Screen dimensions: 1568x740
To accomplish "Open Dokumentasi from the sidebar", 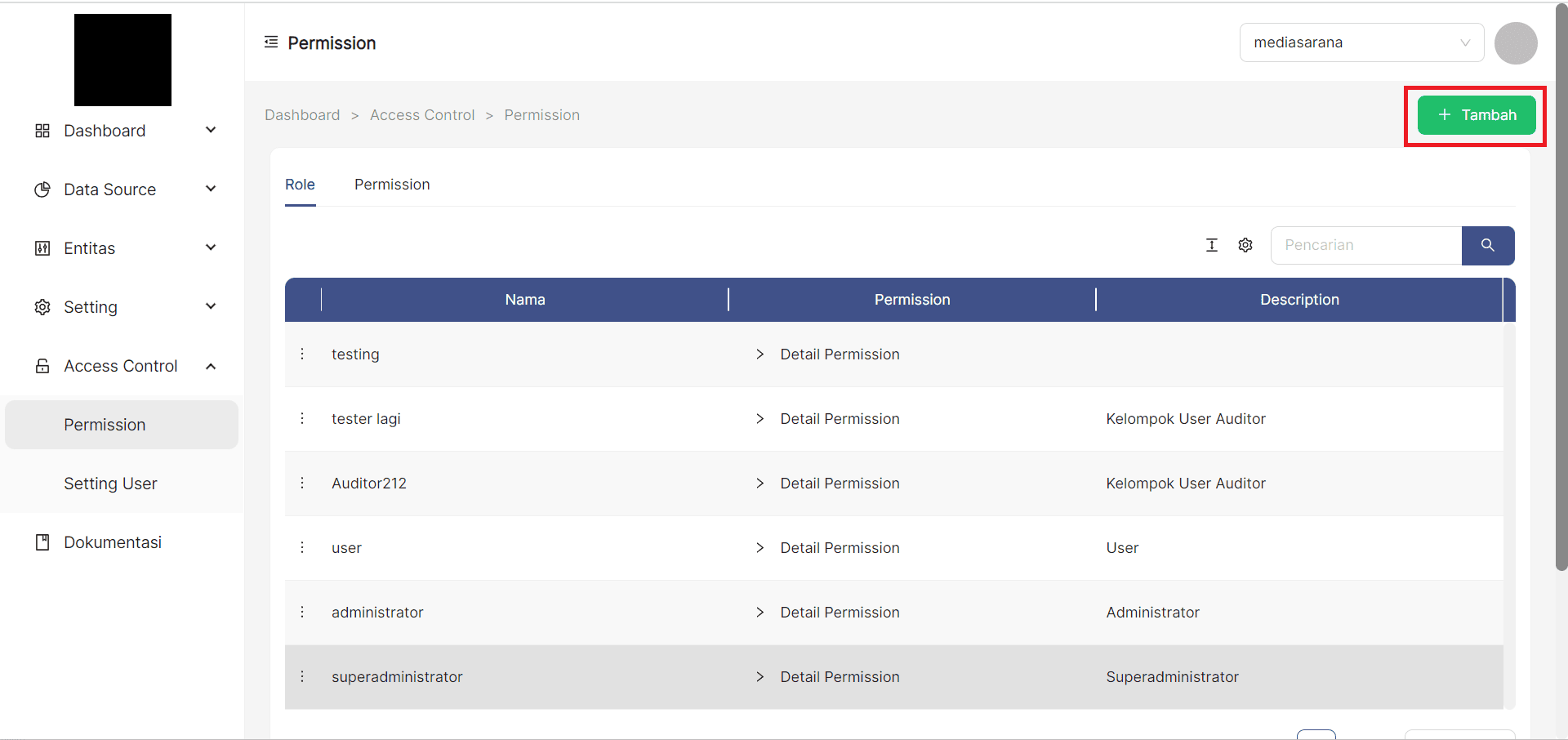I will (x=113, y=542).
